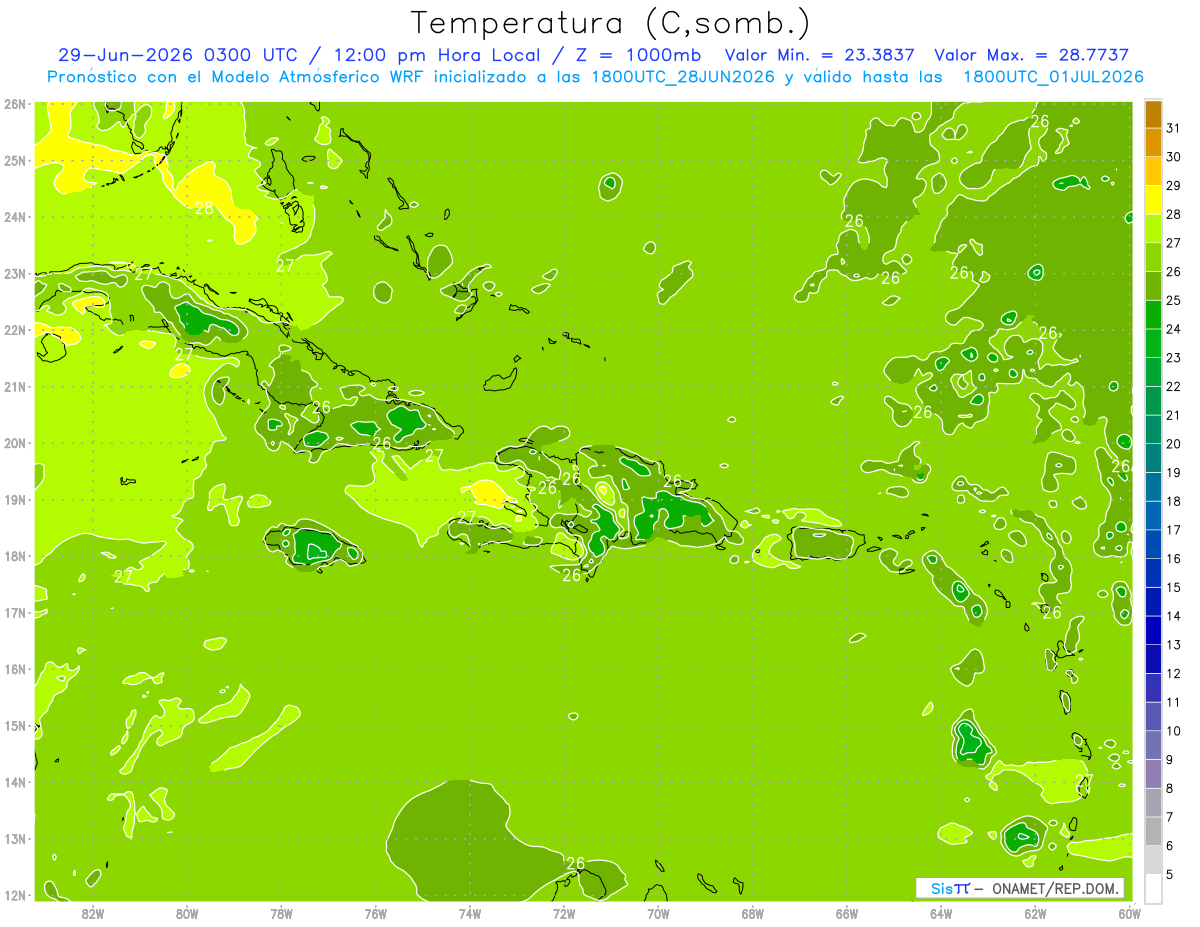Click the colorbar label "29"
The image size is (1200, 927).
click(x=1173, y=186)
